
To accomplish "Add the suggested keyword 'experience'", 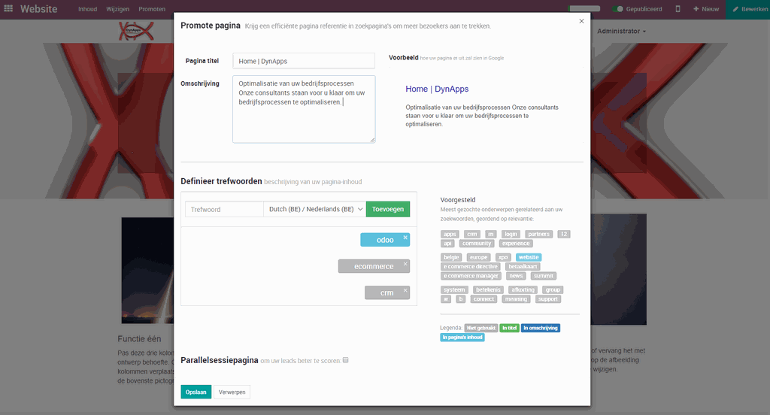I will coord(516,244).
